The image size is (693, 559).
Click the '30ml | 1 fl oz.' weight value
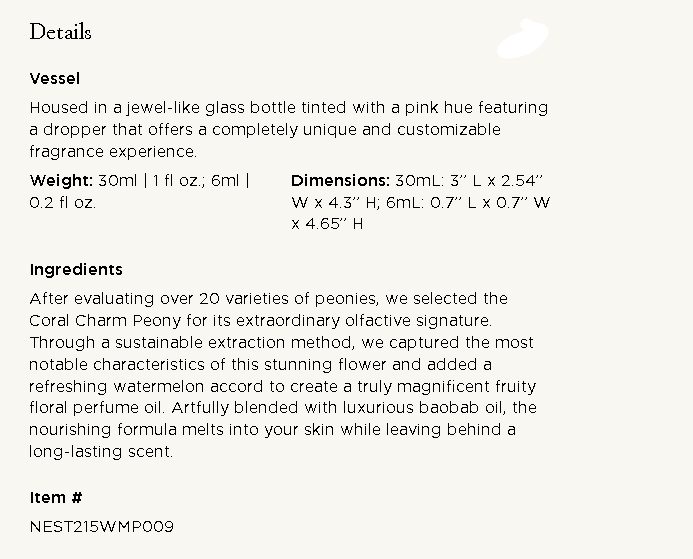click(x=154, y=181)
